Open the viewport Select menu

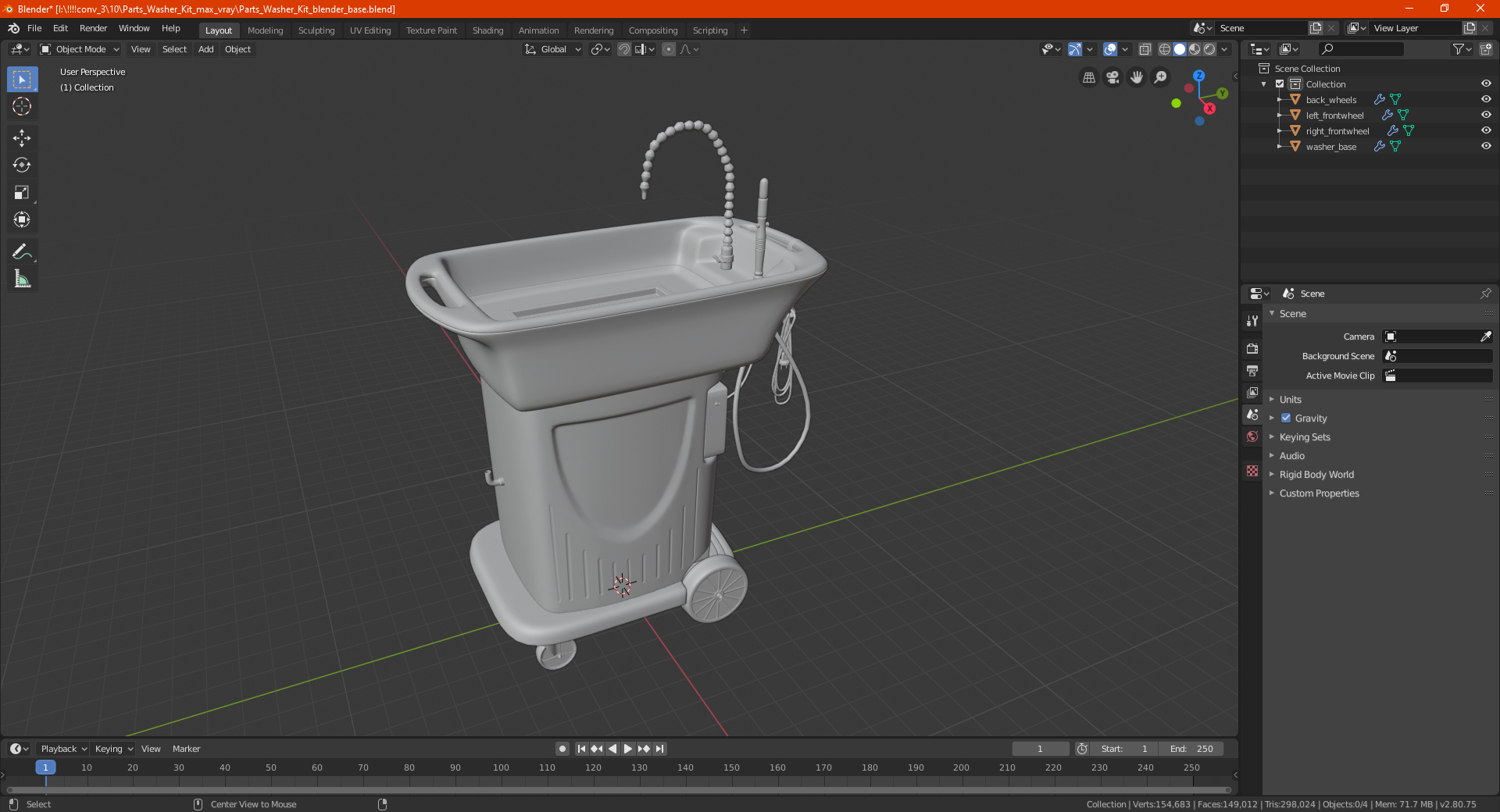174,49
